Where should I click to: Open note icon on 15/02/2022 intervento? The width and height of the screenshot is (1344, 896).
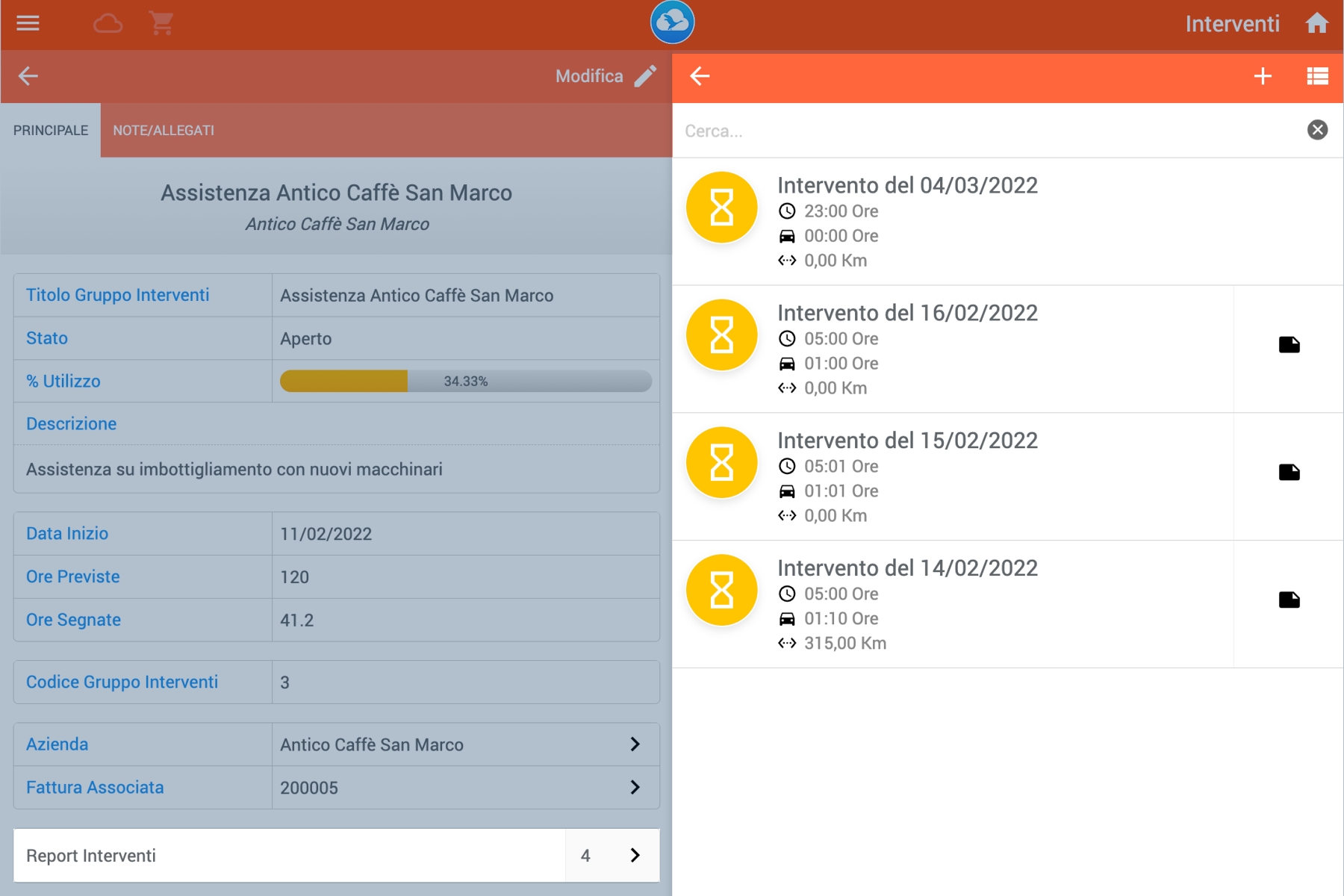[1289, 472]
